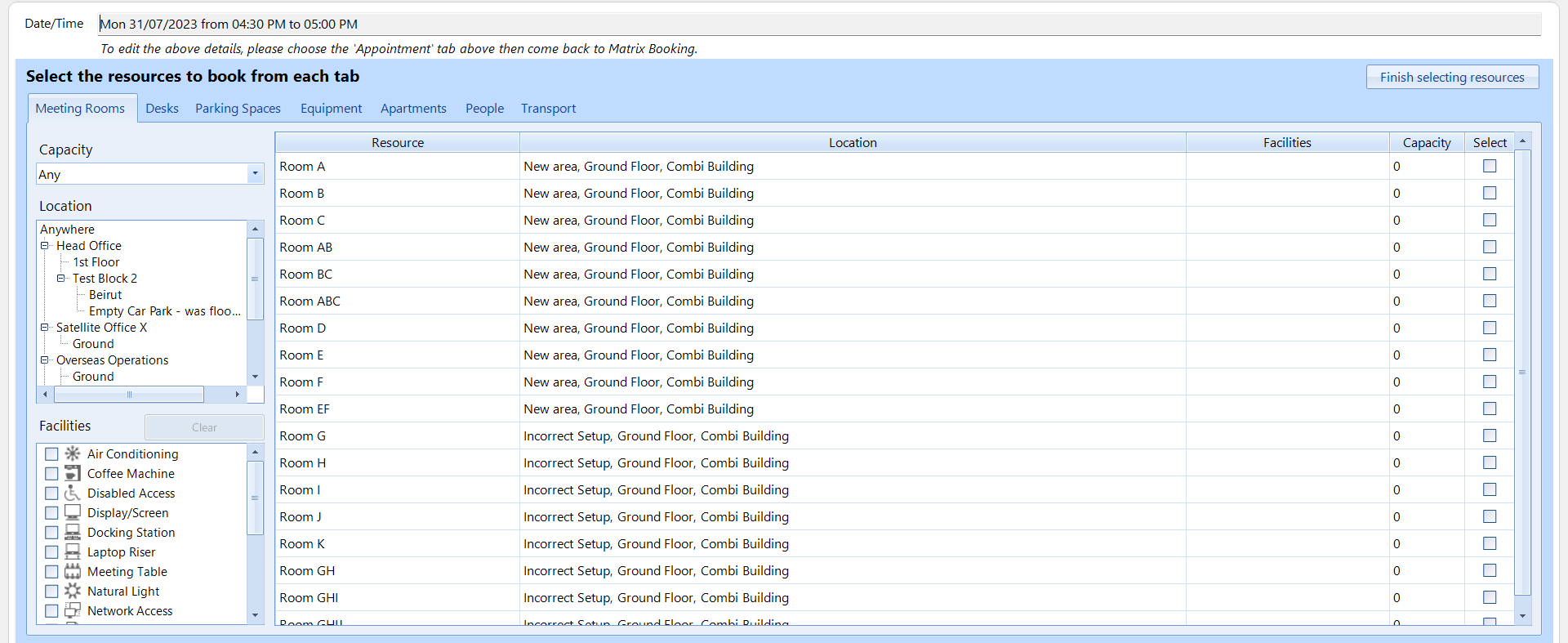1568x643 pixels.
Task: Collapse the Satellite Office X node
Action: click(45, 327)
